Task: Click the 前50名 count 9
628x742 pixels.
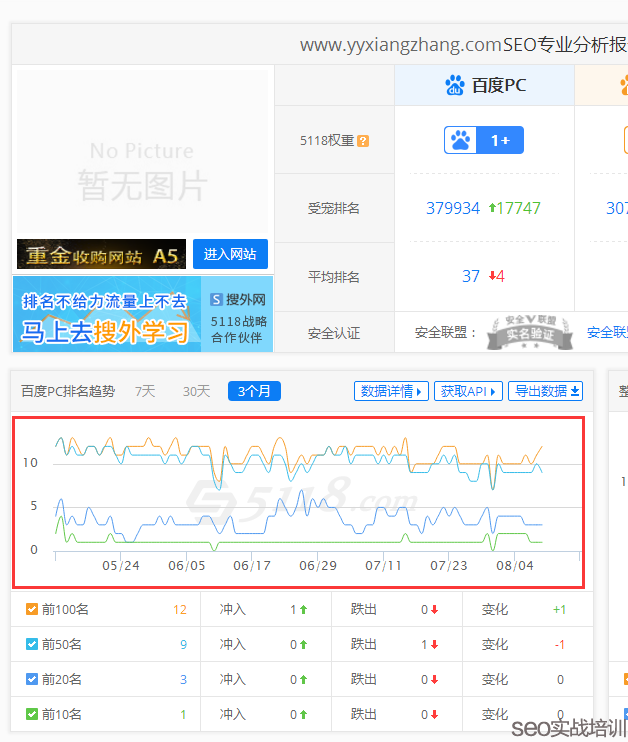Action: pos(184,645)
